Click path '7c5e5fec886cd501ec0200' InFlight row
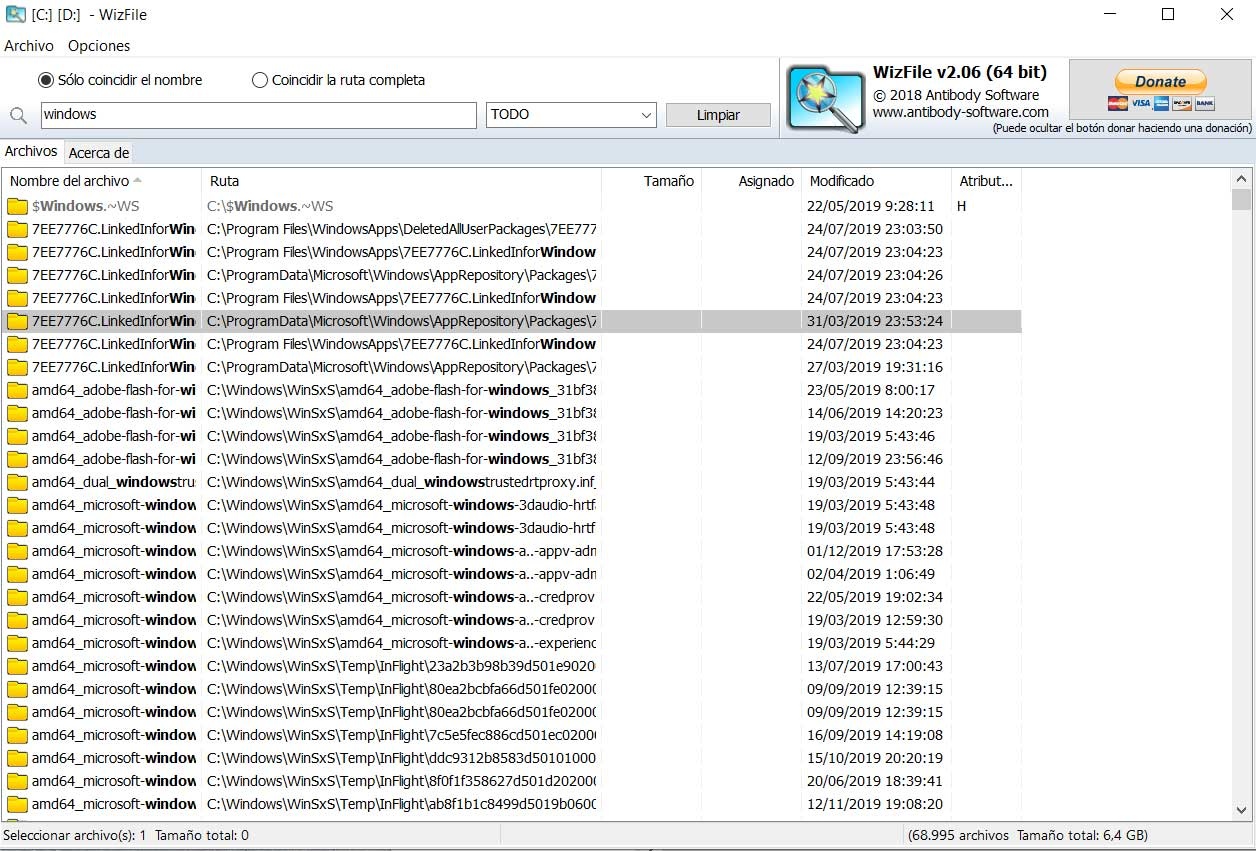This screenshot has width=1256, height=851. 401,735
